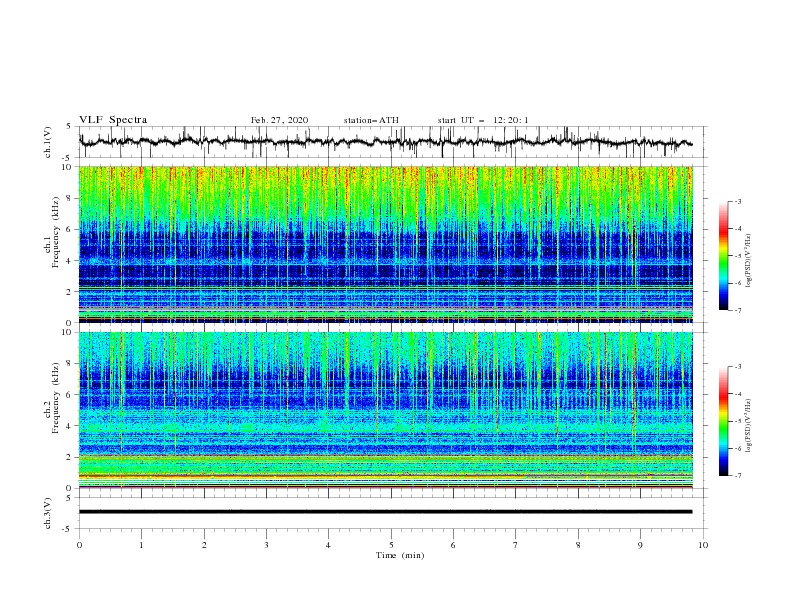Image resolution: width=792 pixels, height=612 pixels.
Task: Click the "6" tick on the time axis
Action: pyautogui.click(x=453, y=545)
